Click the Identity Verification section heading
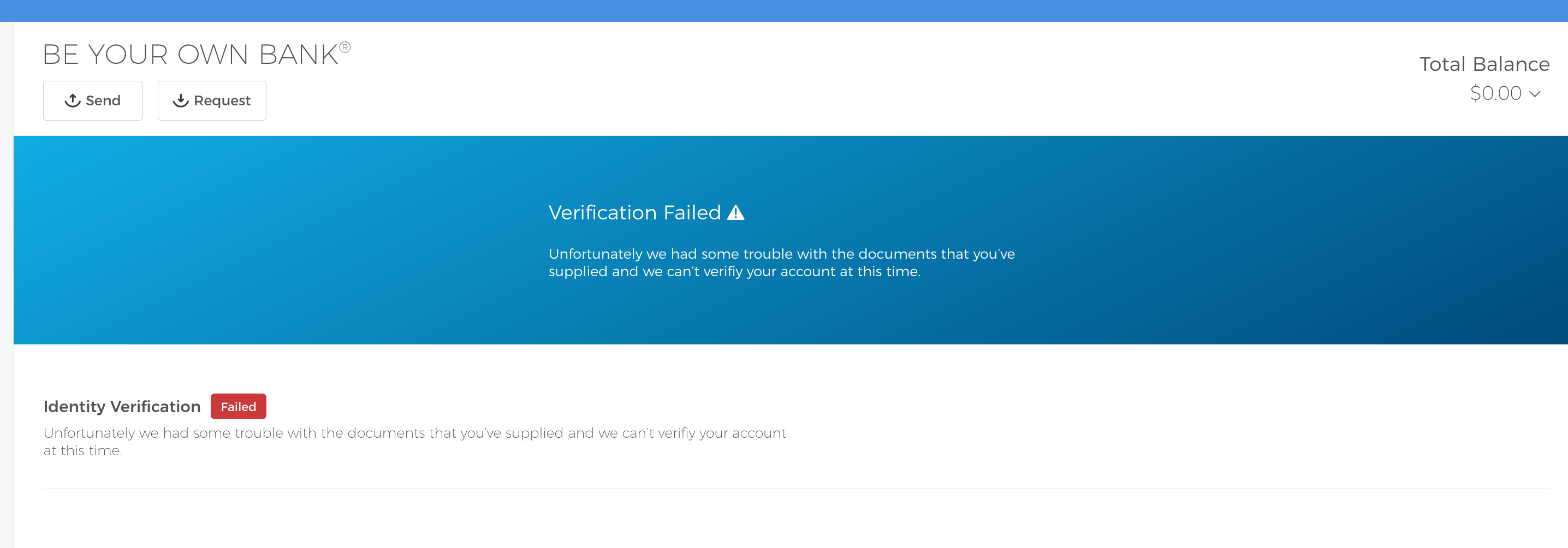The height and width of the screenshot is (548, 1568). (122, 406)
